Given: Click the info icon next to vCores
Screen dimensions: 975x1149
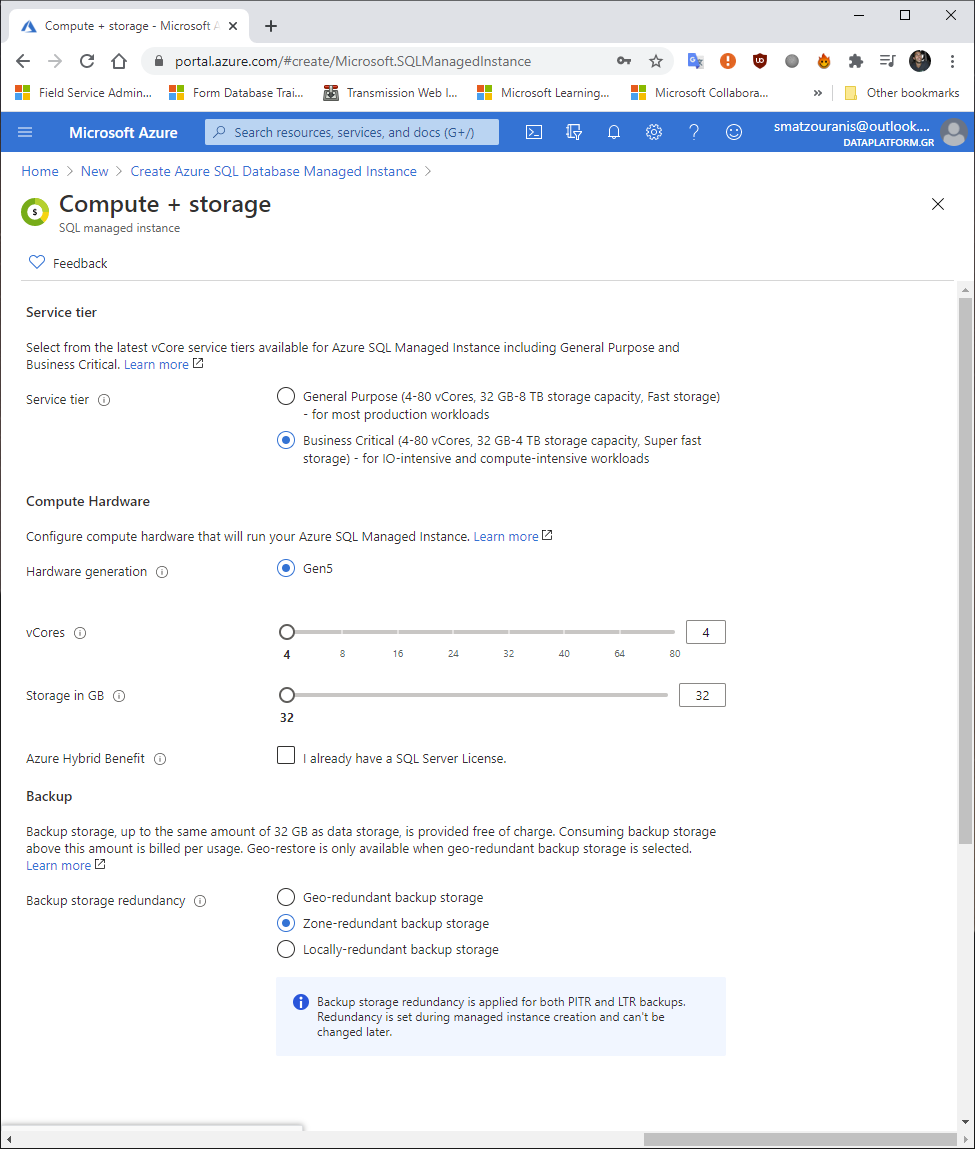Looking at the screenshot, I should pyautogui.click(x=77, y=633).
